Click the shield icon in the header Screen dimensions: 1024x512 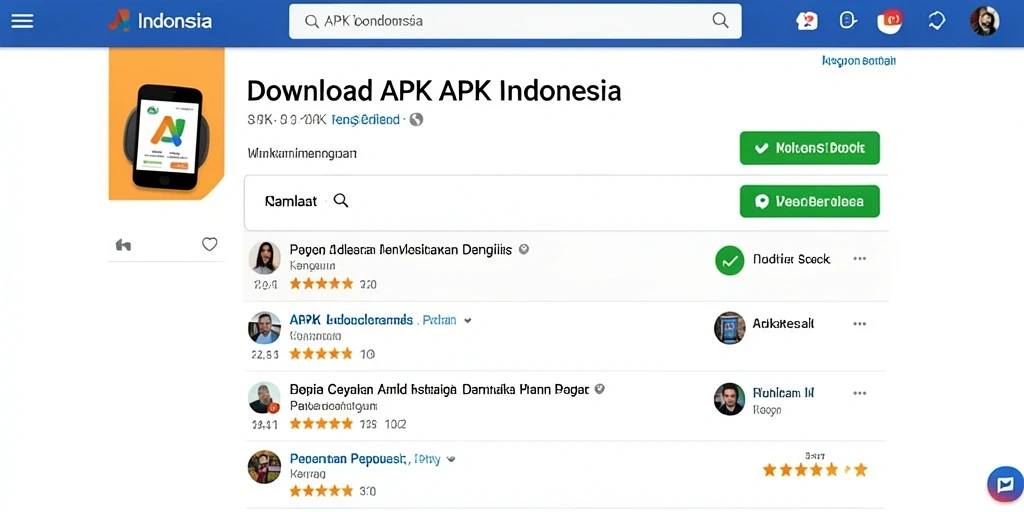pyautogui.click(x=847, y=21)
